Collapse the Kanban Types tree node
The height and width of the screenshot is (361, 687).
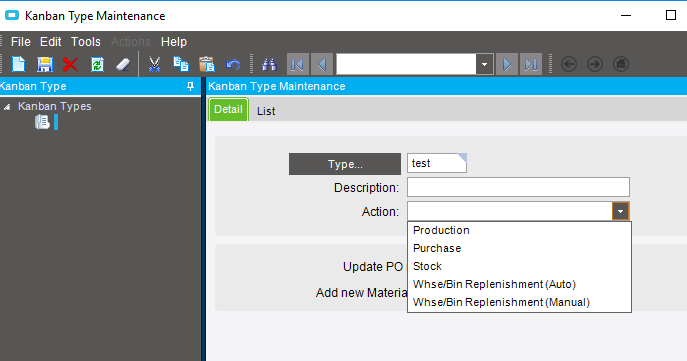(7, 106)
